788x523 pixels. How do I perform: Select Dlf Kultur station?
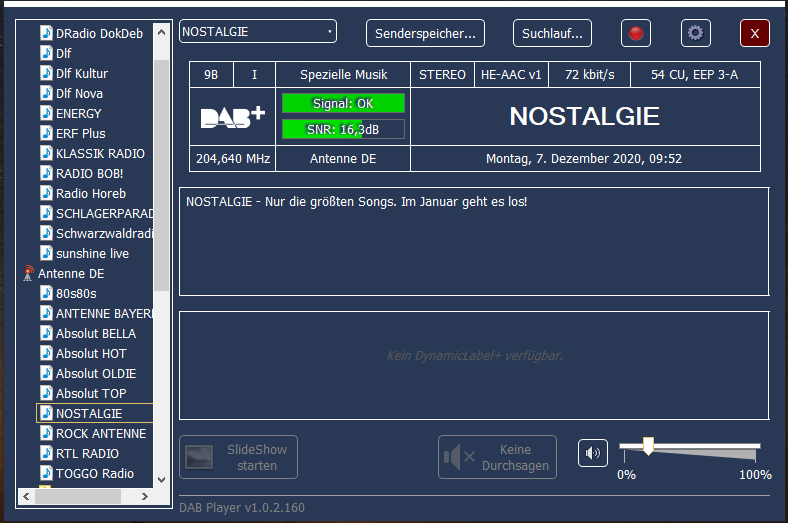click(x=82, y=73)
